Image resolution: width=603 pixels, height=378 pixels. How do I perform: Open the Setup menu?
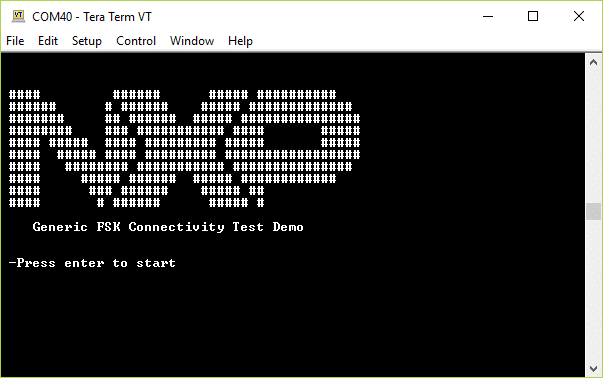pyautogui.click(x=87, y=41)
